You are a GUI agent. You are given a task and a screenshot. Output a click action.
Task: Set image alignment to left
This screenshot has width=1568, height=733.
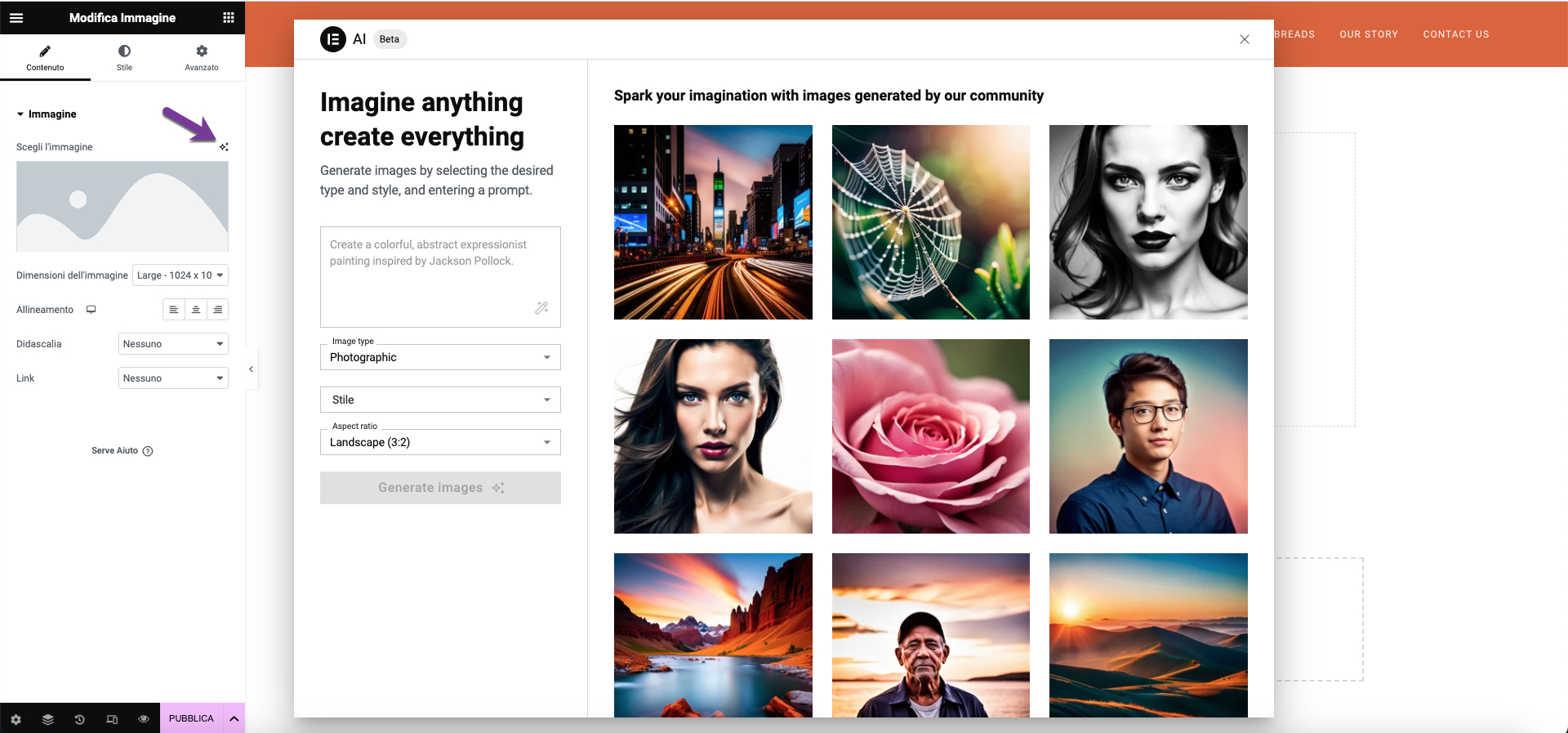(173, 310)
